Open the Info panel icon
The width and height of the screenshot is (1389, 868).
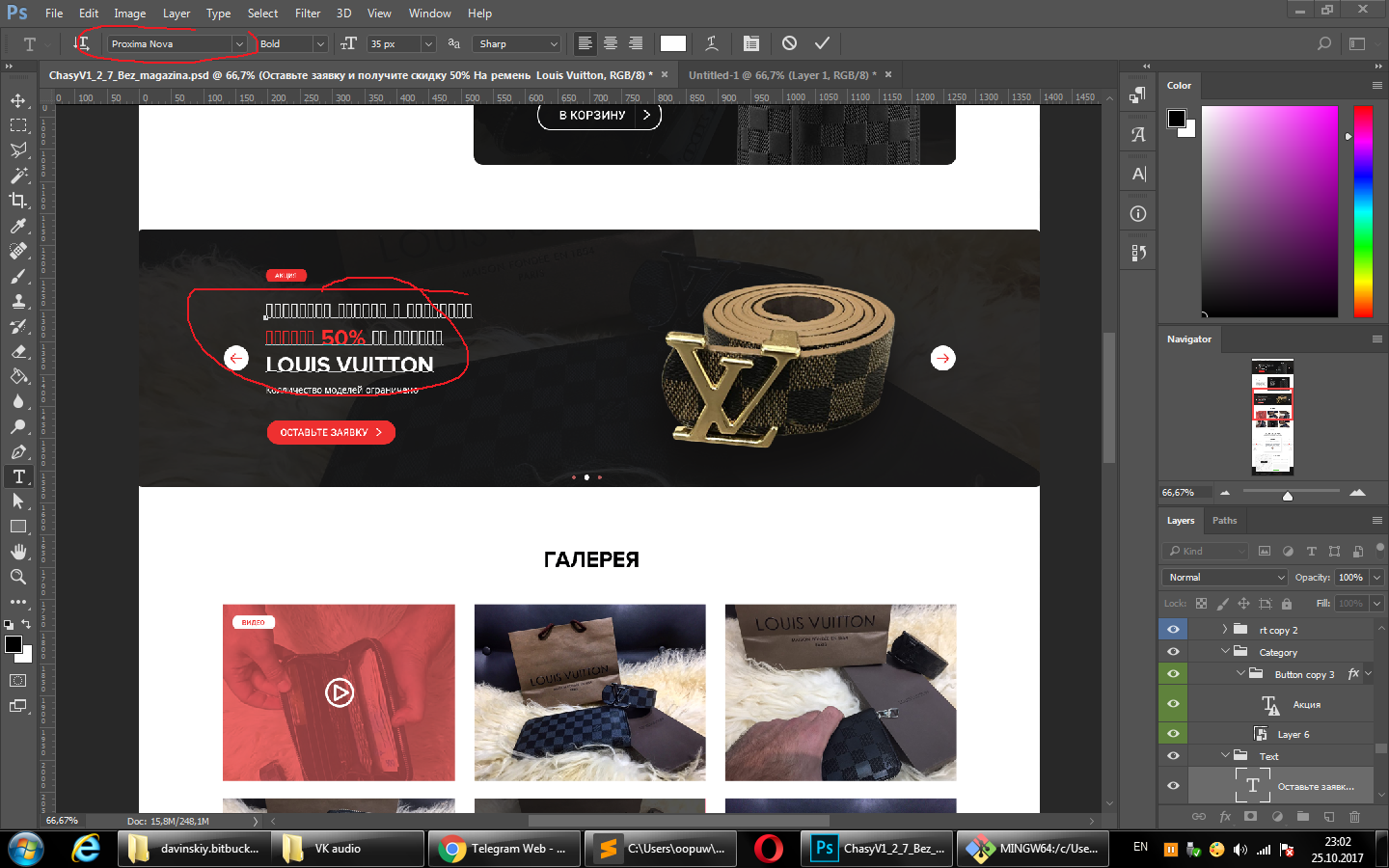click(x=1138, y=213)
